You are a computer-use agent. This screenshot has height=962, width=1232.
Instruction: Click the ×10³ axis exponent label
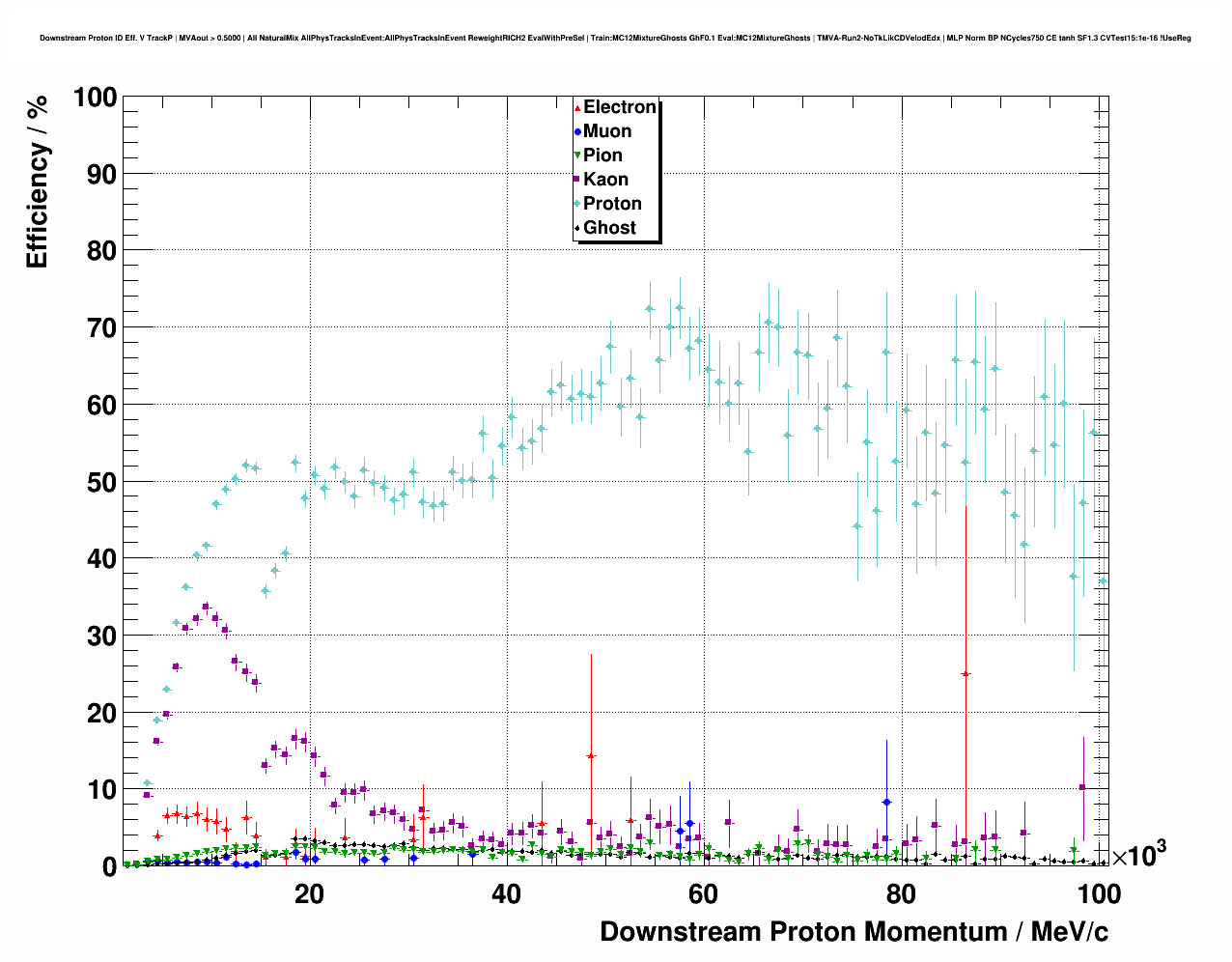point(1138,855)
